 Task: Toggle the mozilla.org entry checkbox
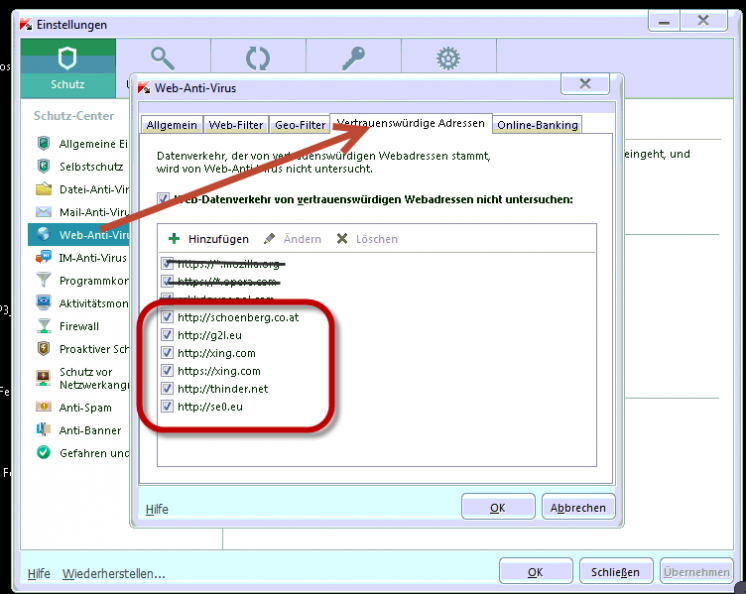coord(167,263)
